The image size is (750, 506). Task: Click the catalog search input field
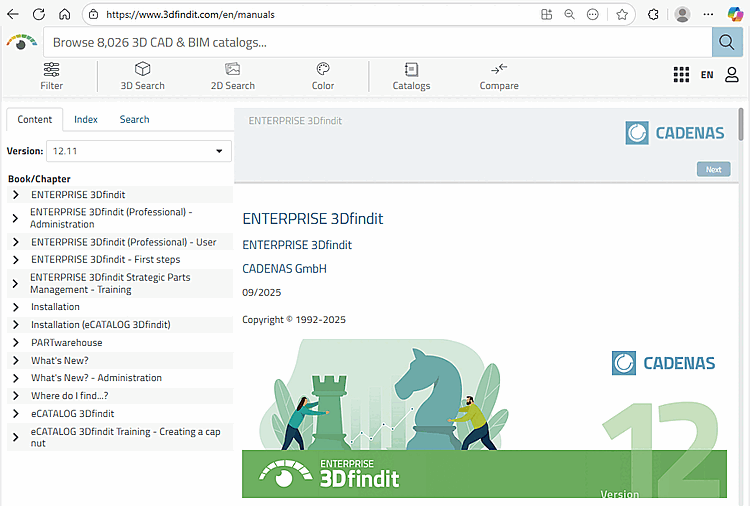(x=378, y=42)
